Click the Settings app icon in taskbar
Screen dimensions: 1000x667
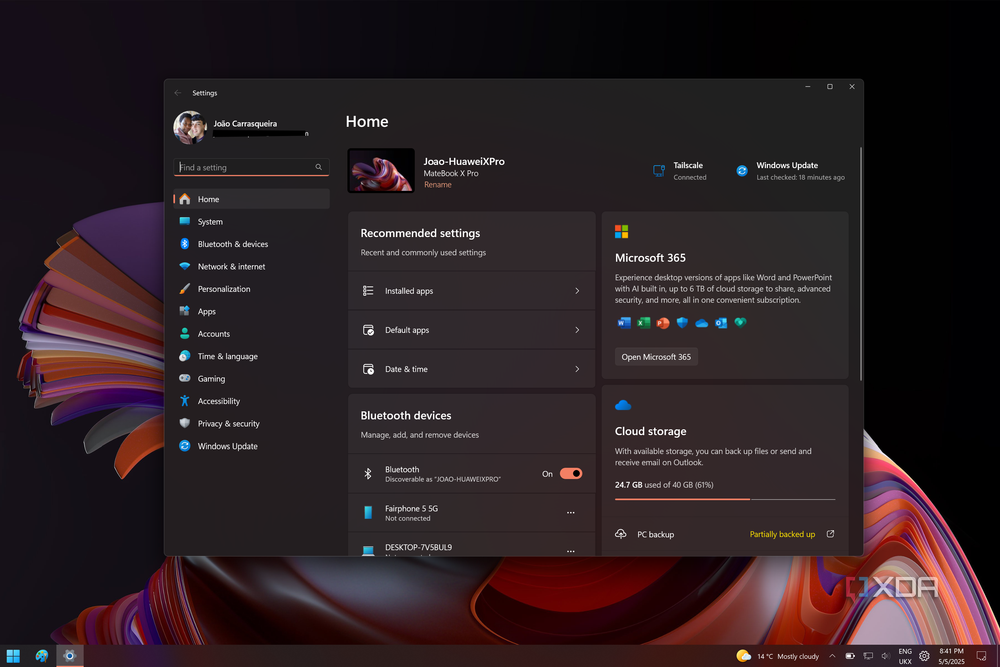click(70, 656)
